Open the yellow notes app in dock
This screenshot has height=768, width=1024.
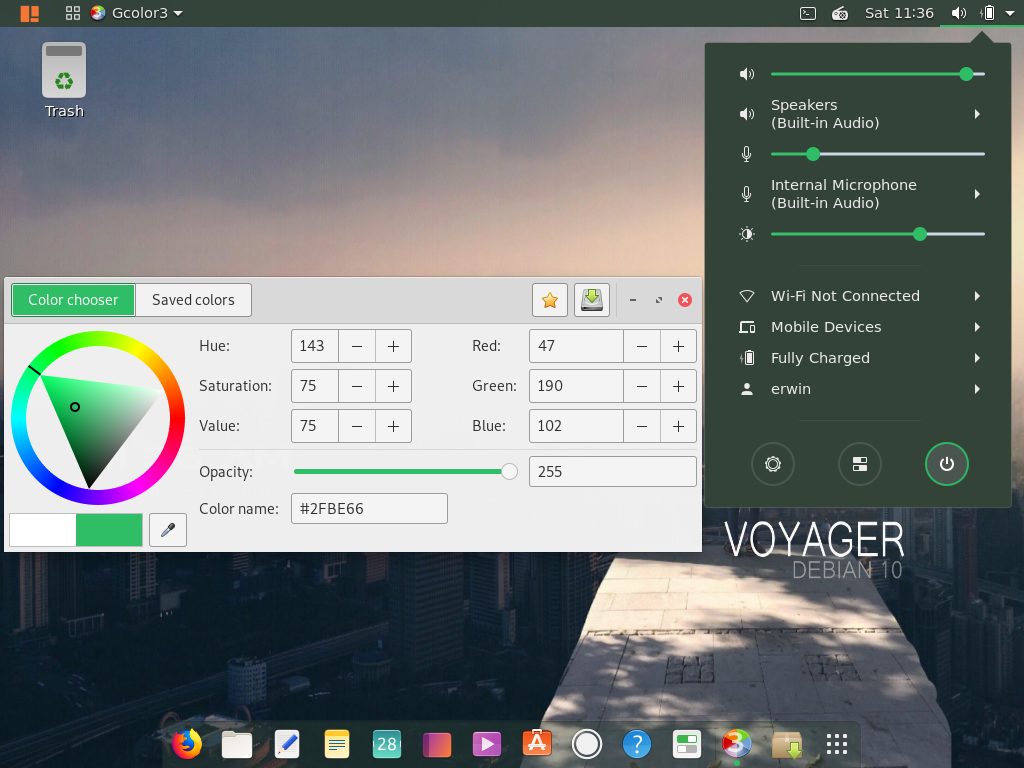337,744
